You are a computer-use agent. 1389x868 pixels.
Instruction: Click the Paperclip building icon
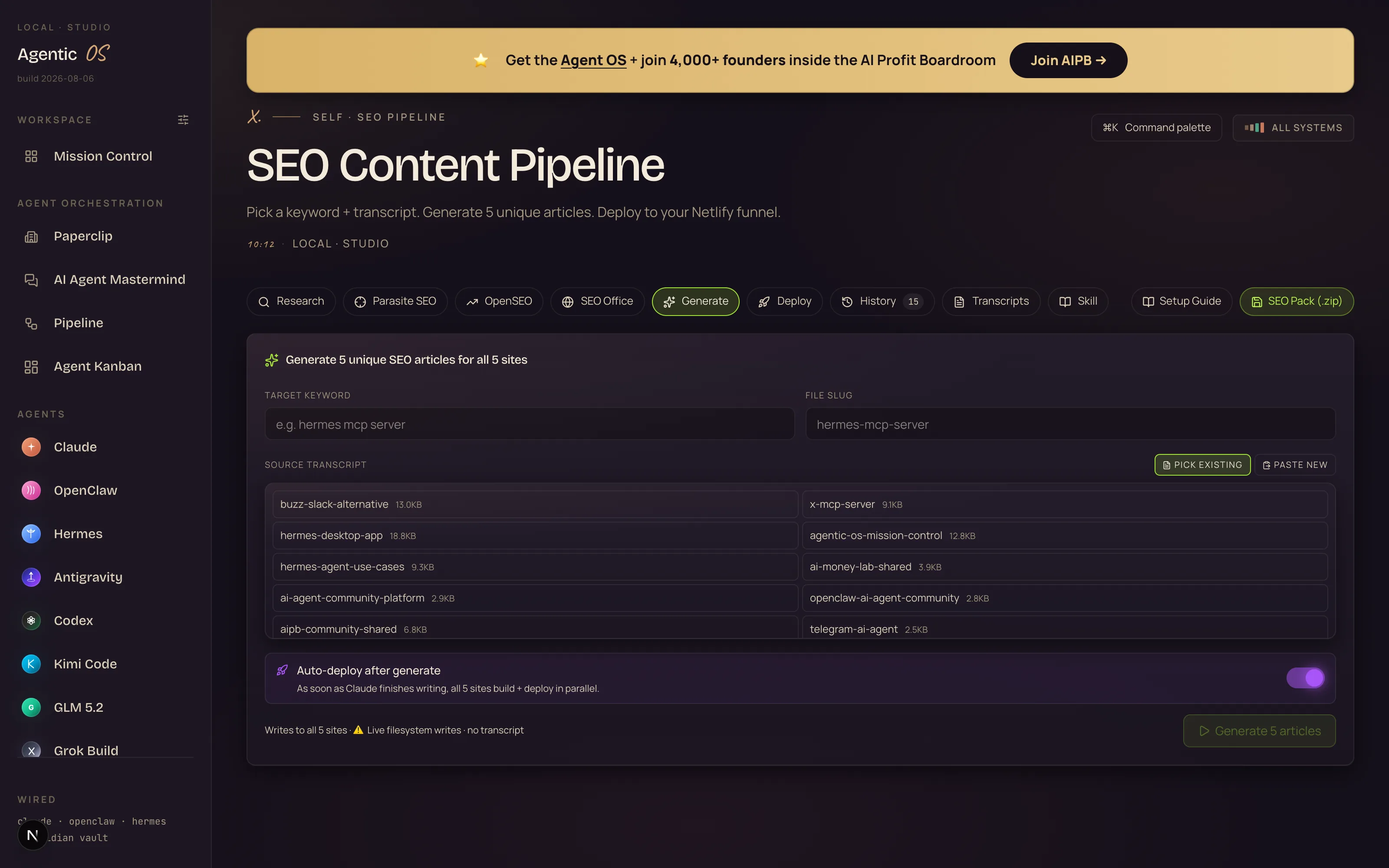[31, 237]
